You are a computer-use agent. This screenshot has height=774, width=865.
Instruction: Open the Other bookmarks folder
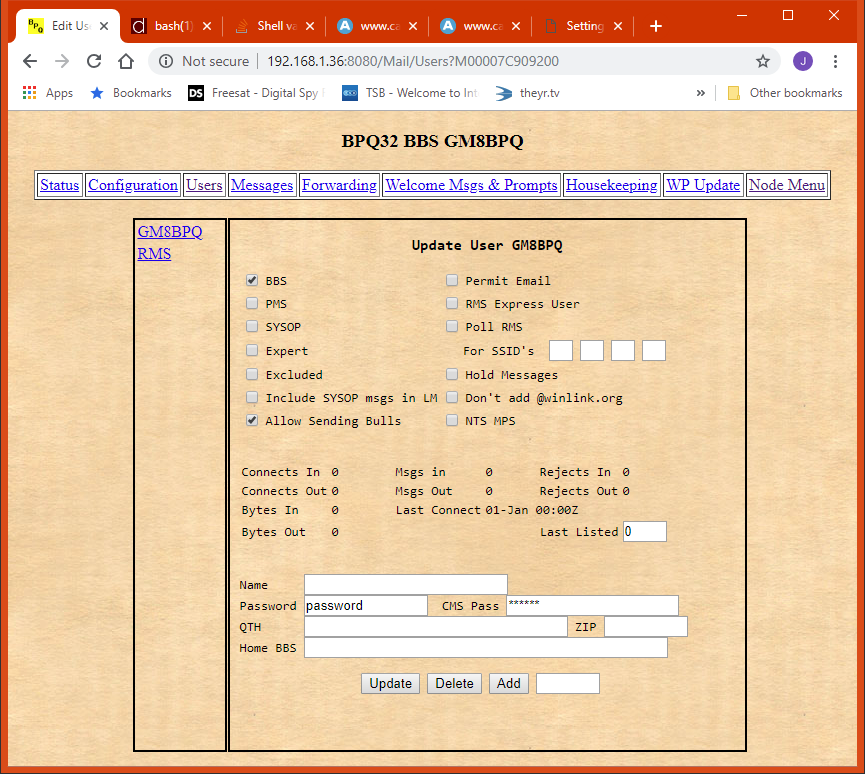tap(784, 93)
